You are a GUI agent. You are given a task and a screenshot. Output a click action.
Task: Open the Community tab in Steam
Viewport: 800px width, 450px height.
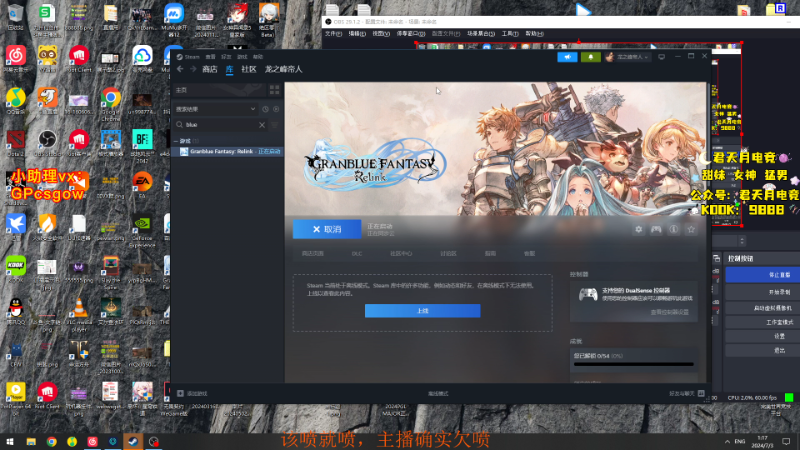248,69
